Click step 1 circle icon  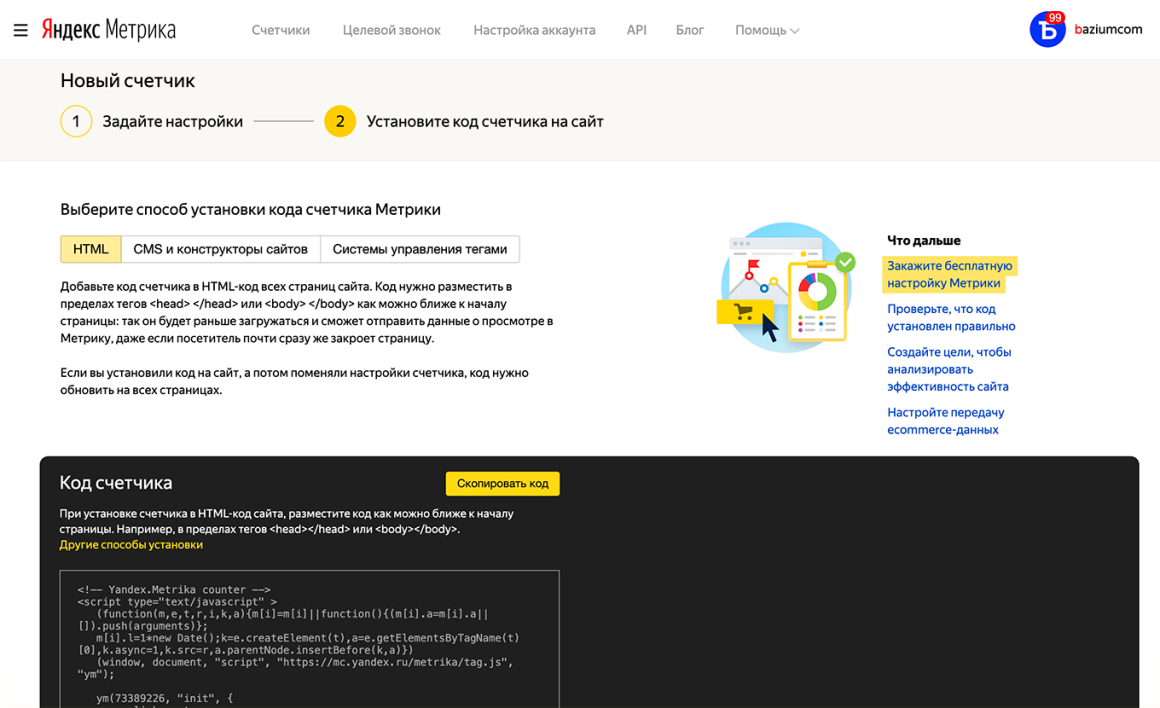(x=76, y=121)
